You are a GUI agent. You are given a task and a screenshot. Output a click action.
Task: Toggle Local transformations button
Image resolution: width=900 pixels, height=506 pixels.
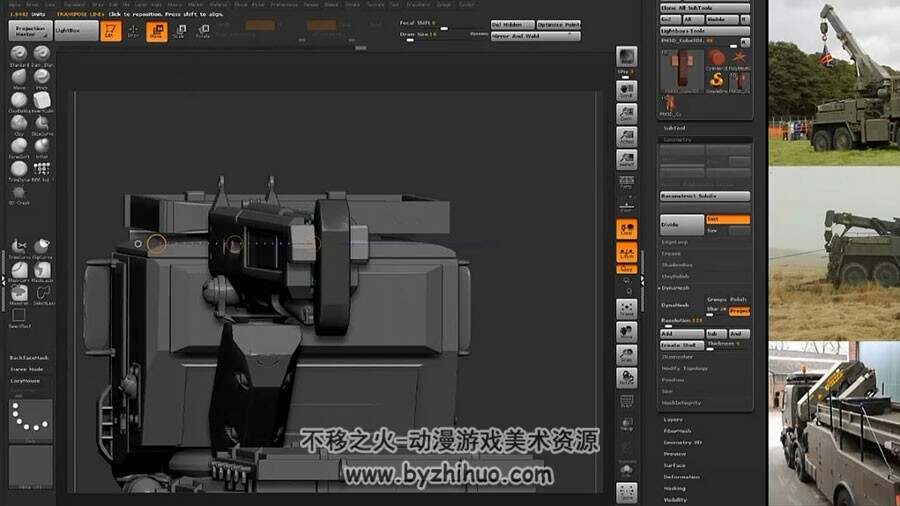[626, 229]
